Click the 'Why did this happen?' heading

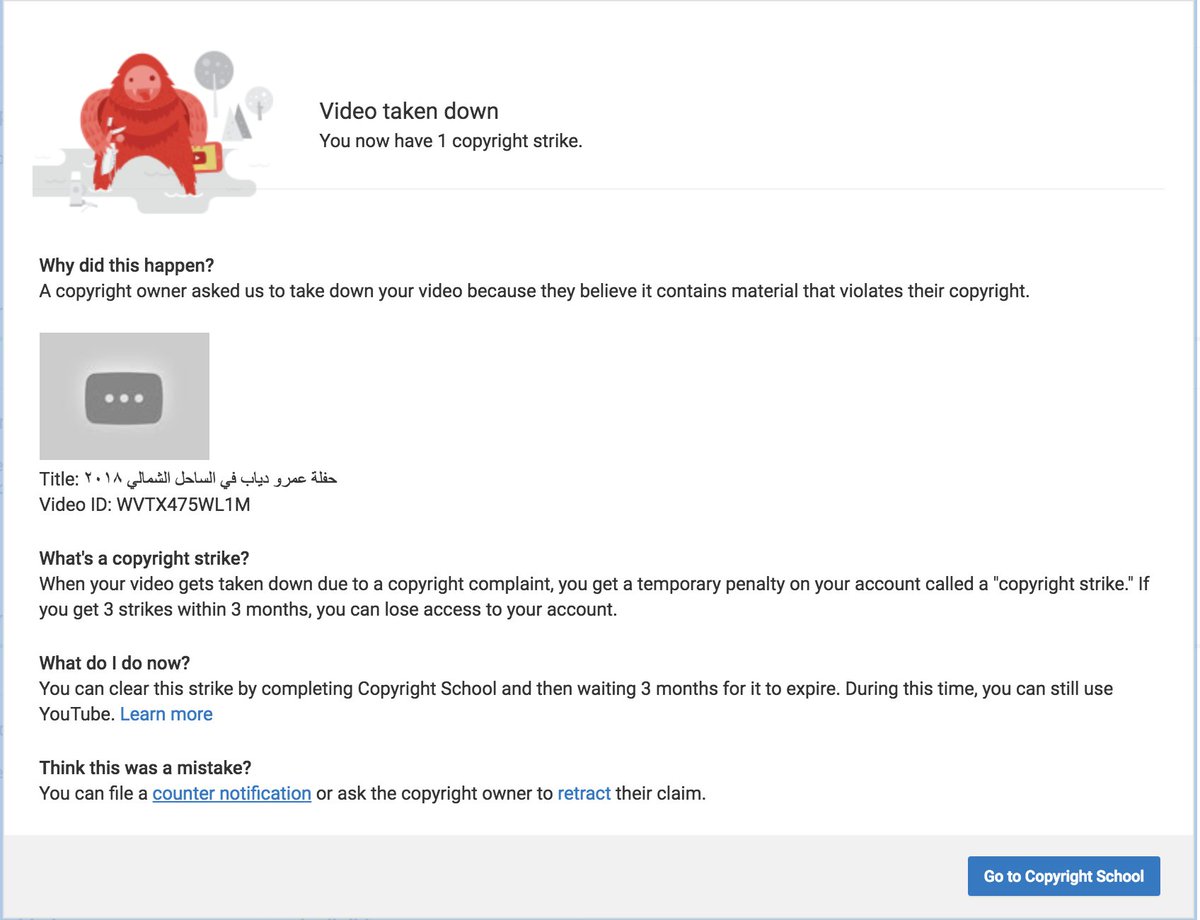click(x=127, y=265)
